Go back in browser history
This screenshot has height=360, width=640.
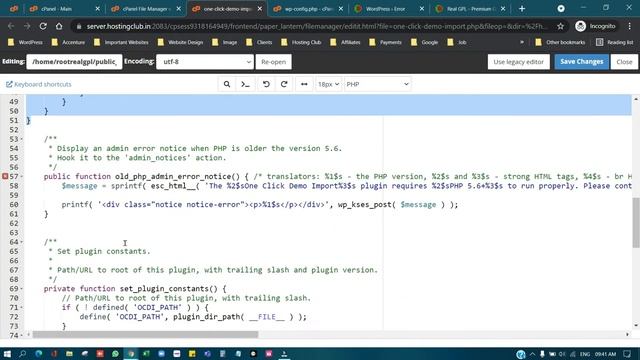(x=11, y=26)
